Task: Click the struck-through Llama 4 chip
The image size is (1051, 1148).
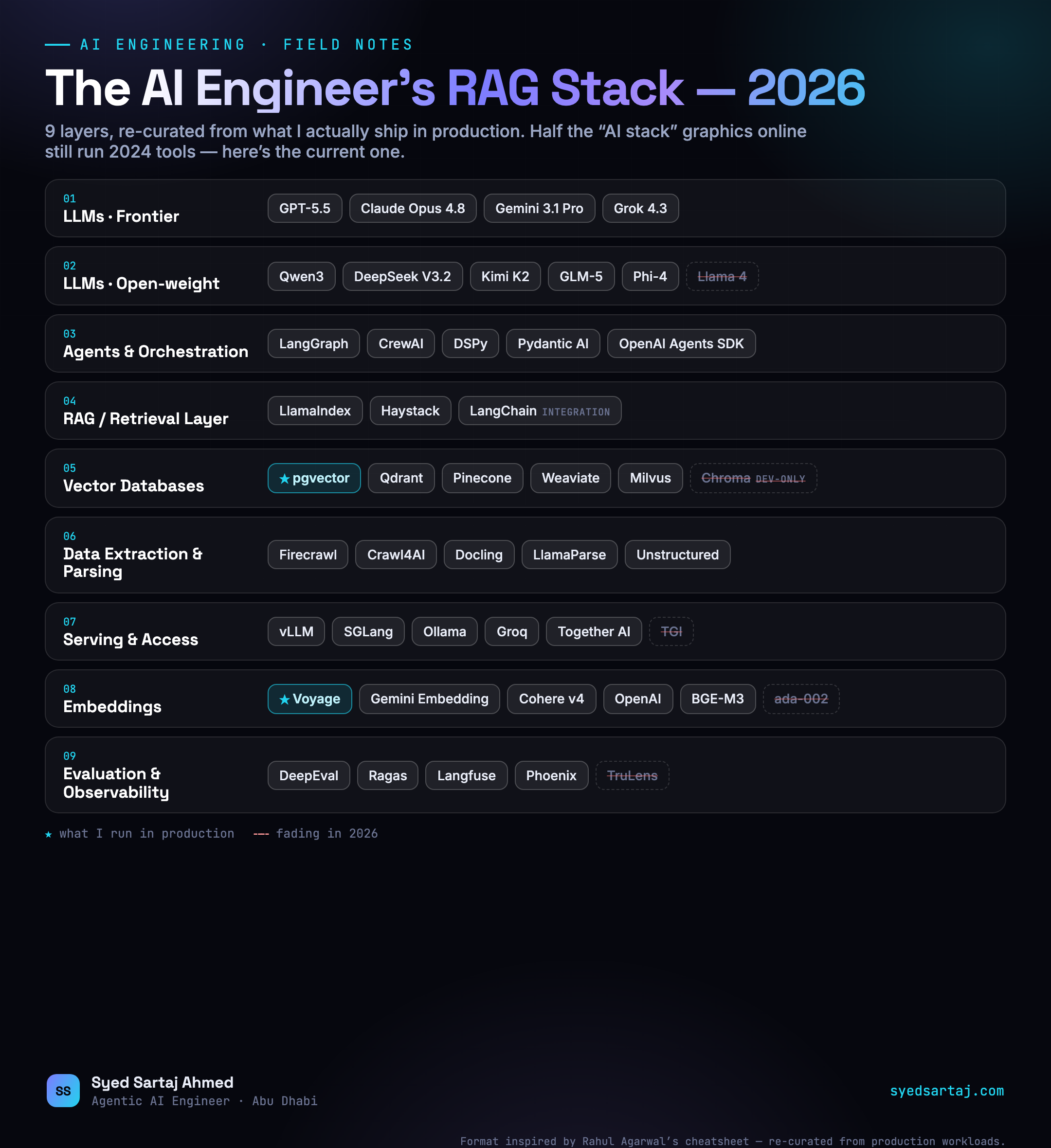Action: click(722, 276)
